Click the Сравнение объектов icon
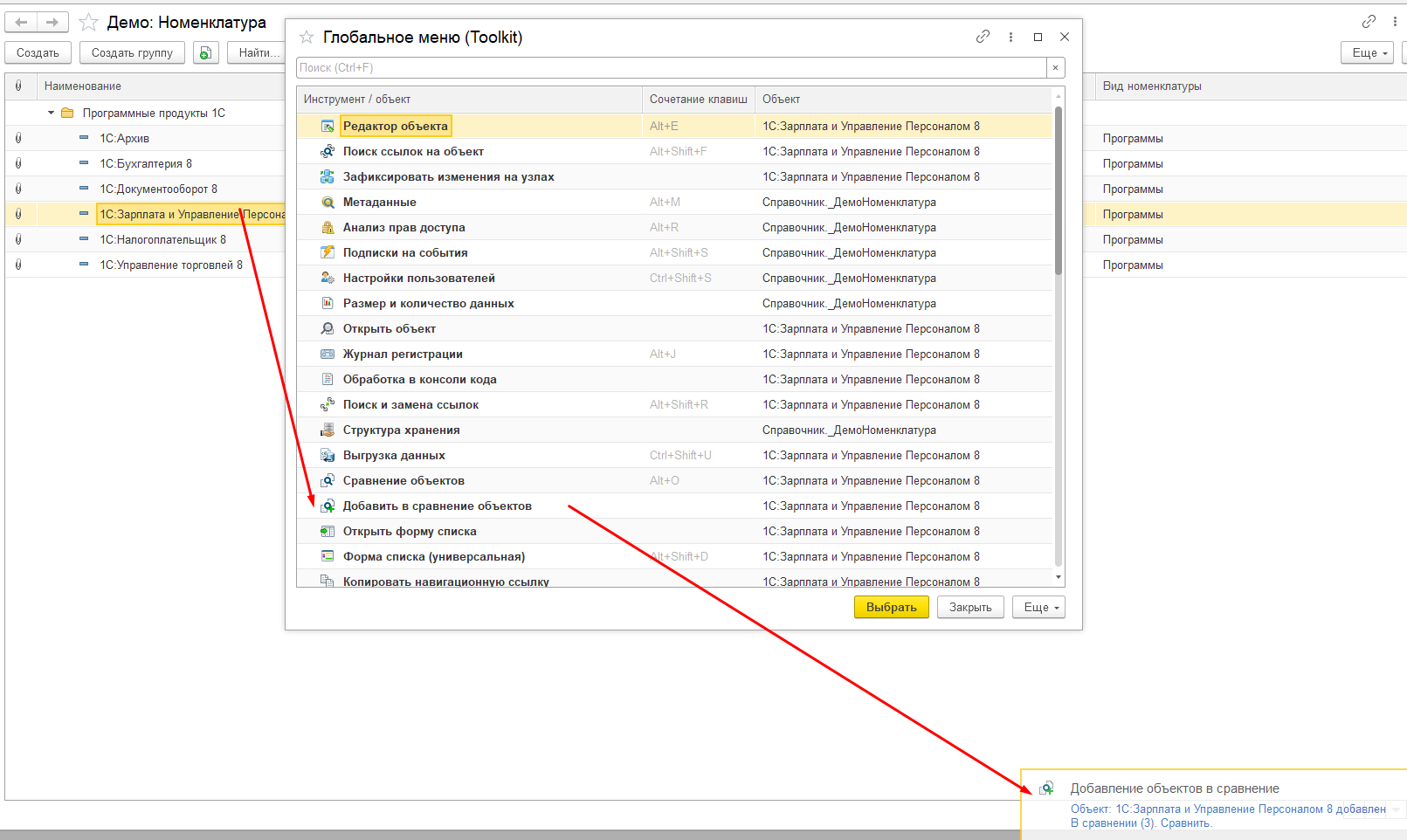The width and height of the screenshot is (1407, 840). 328,481
